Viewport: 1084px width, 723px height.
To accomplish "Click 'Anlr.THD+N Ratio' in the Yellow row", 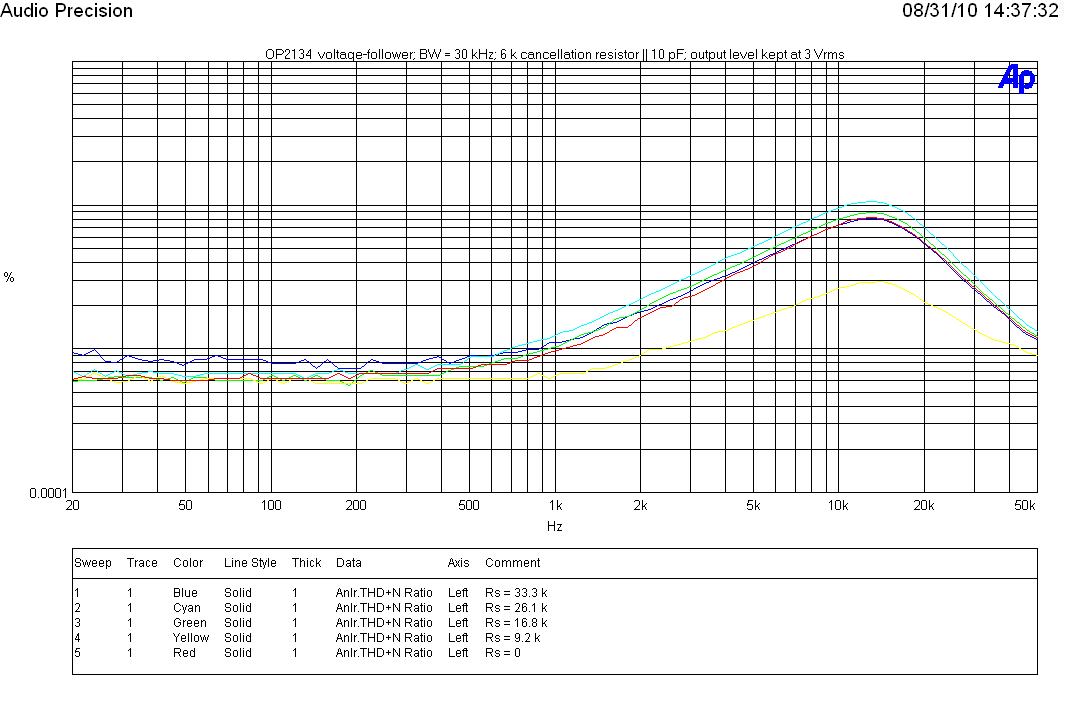I will (384, 637).
